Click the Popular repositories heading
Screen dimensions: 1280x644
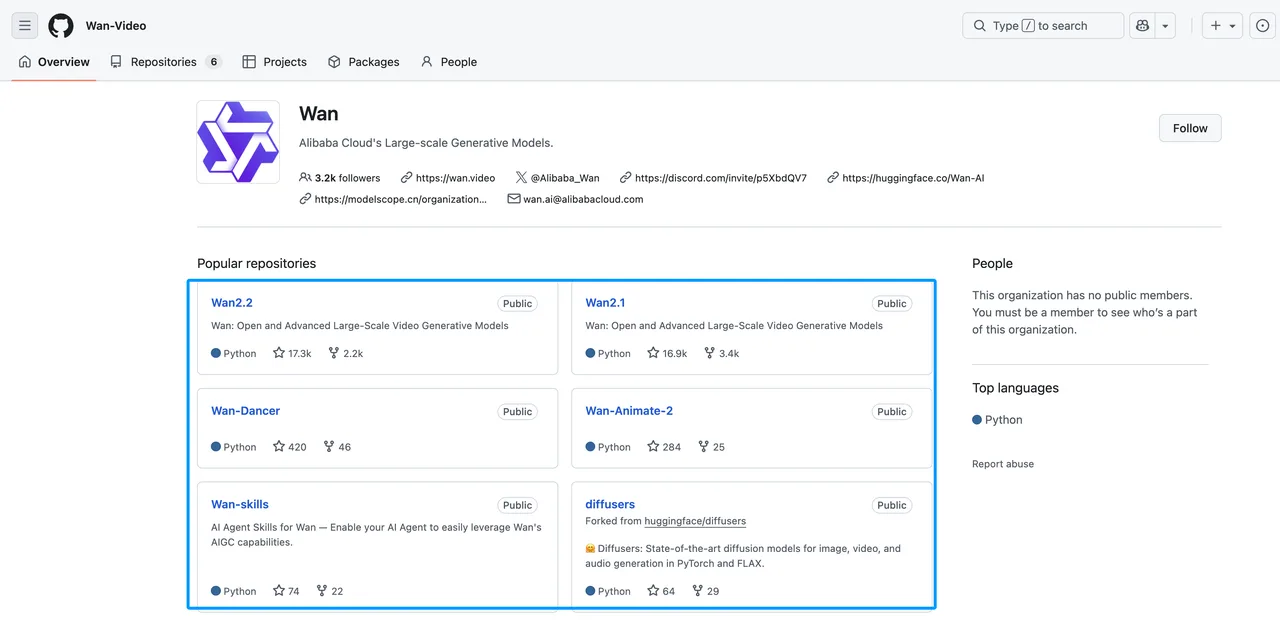256,264
